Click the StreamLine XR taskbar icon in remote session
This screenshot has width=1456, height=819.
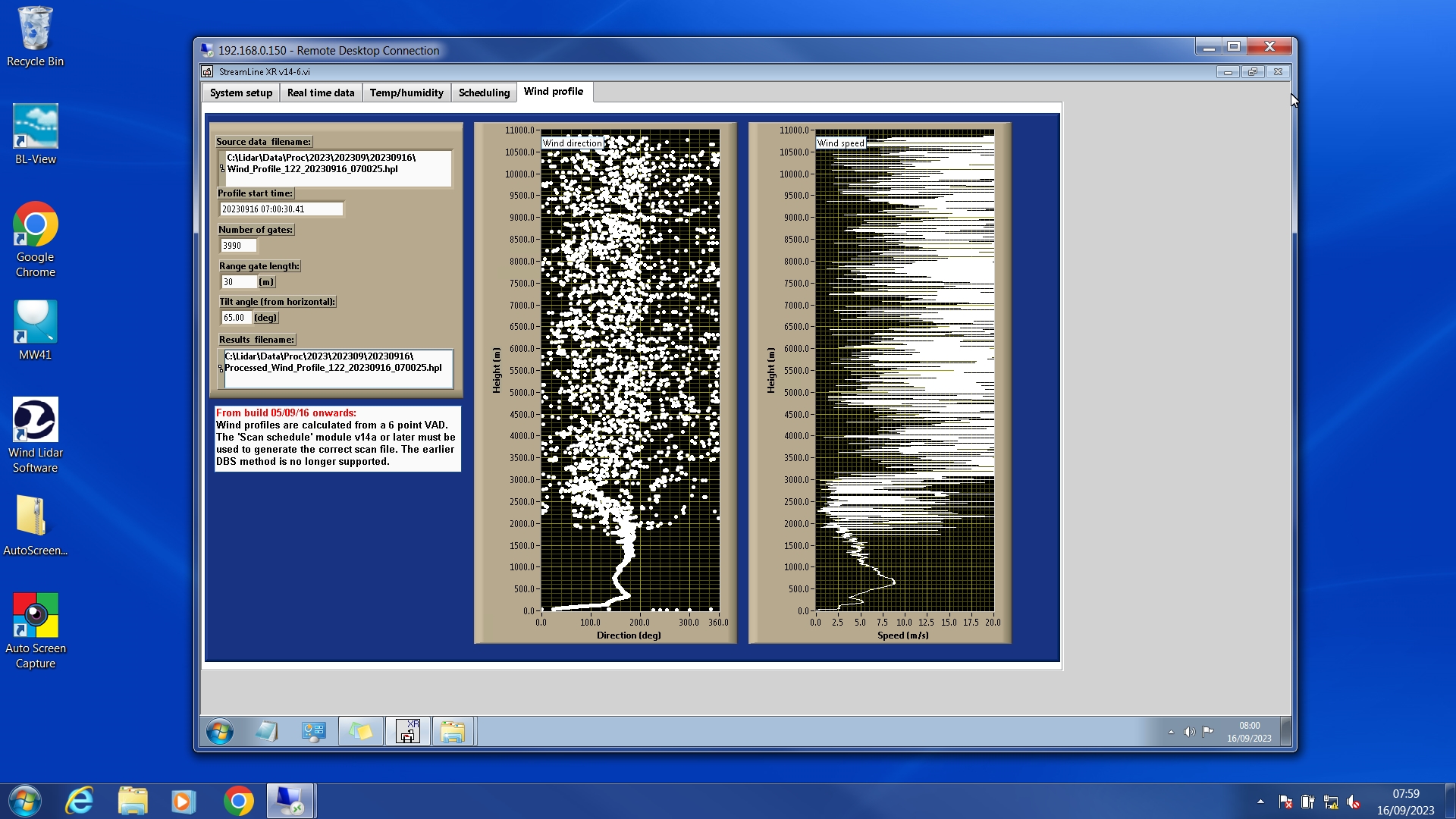click(x=408, y=732)
